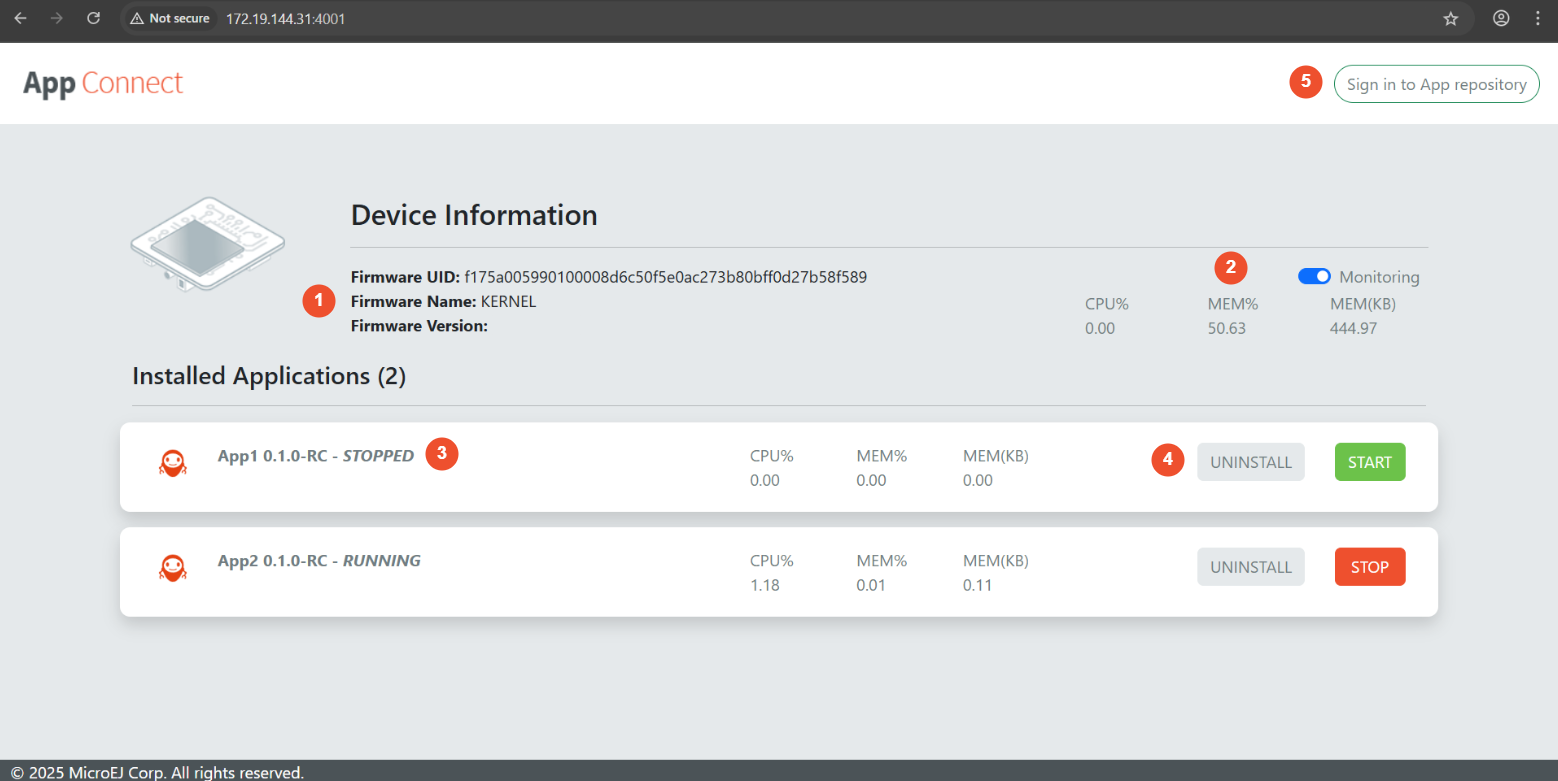This screenshot has width=1558, height=781.
Task: Click the App Connect logo
Action: (x=103, y=83)
